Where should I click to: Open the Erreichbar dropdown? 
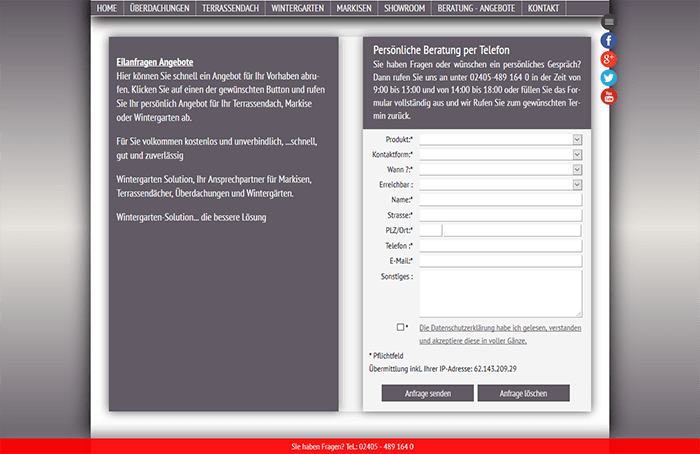pyautogui.click(x=499, y=185)
